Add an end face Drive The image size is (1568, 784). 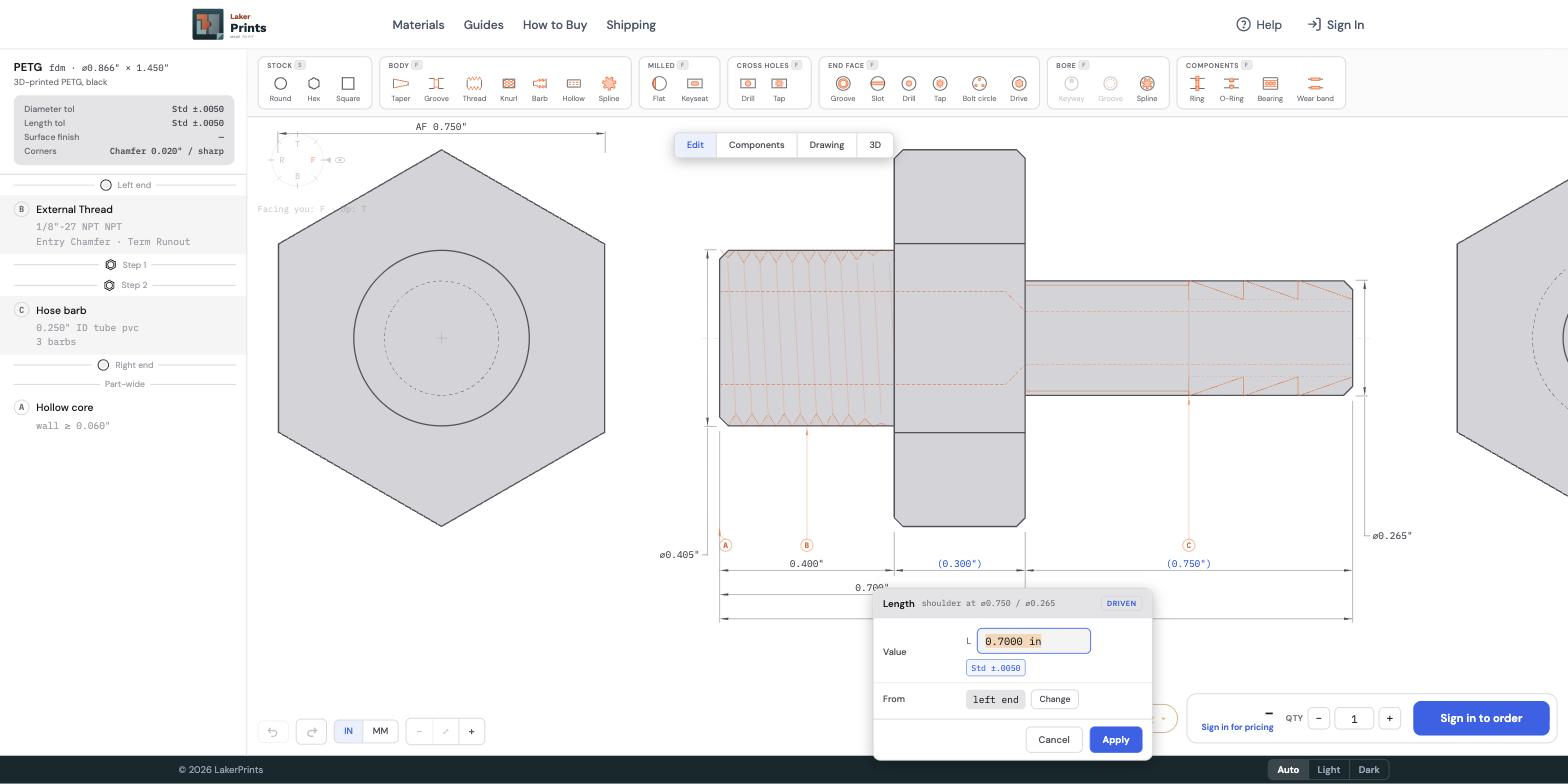click(x=1018, y=88)
